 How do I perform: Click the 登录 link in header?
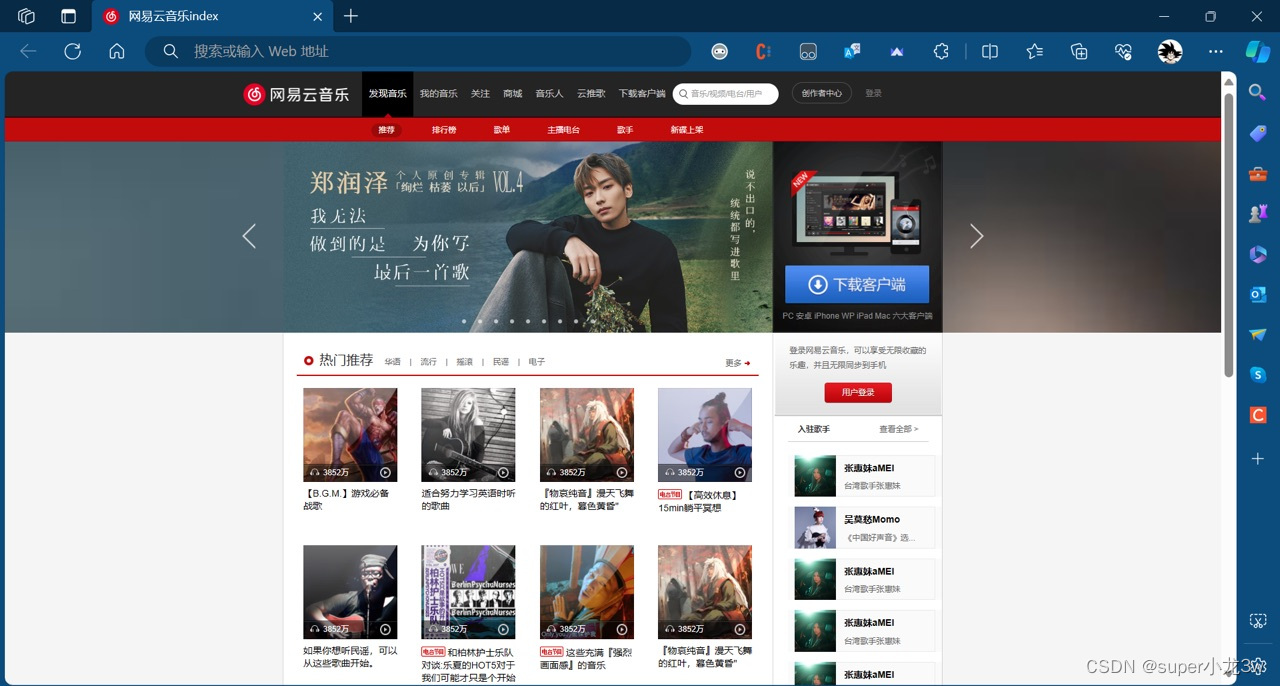(873, 93)
